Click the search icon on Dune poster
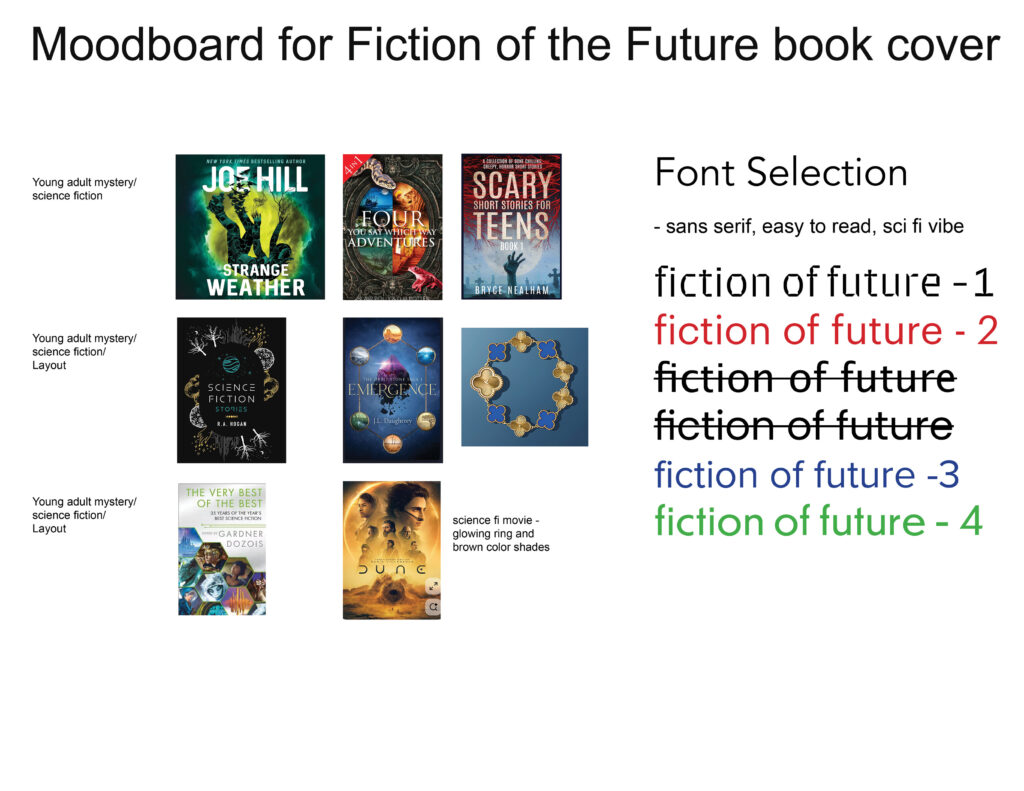Image resolution: width=1024 pixels, height=791 pixels. tap(433, 607)
